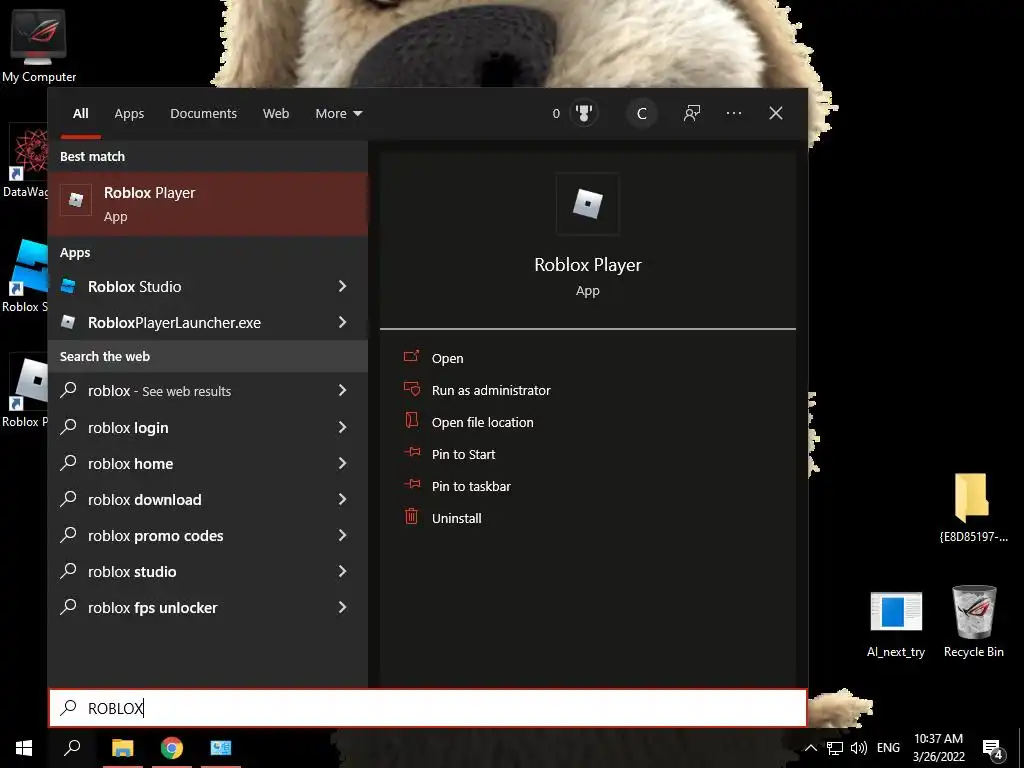Expand the roblox fps unlocker suggestion arrow
Screen dimensions: 1024x768
tap(342, 607)
